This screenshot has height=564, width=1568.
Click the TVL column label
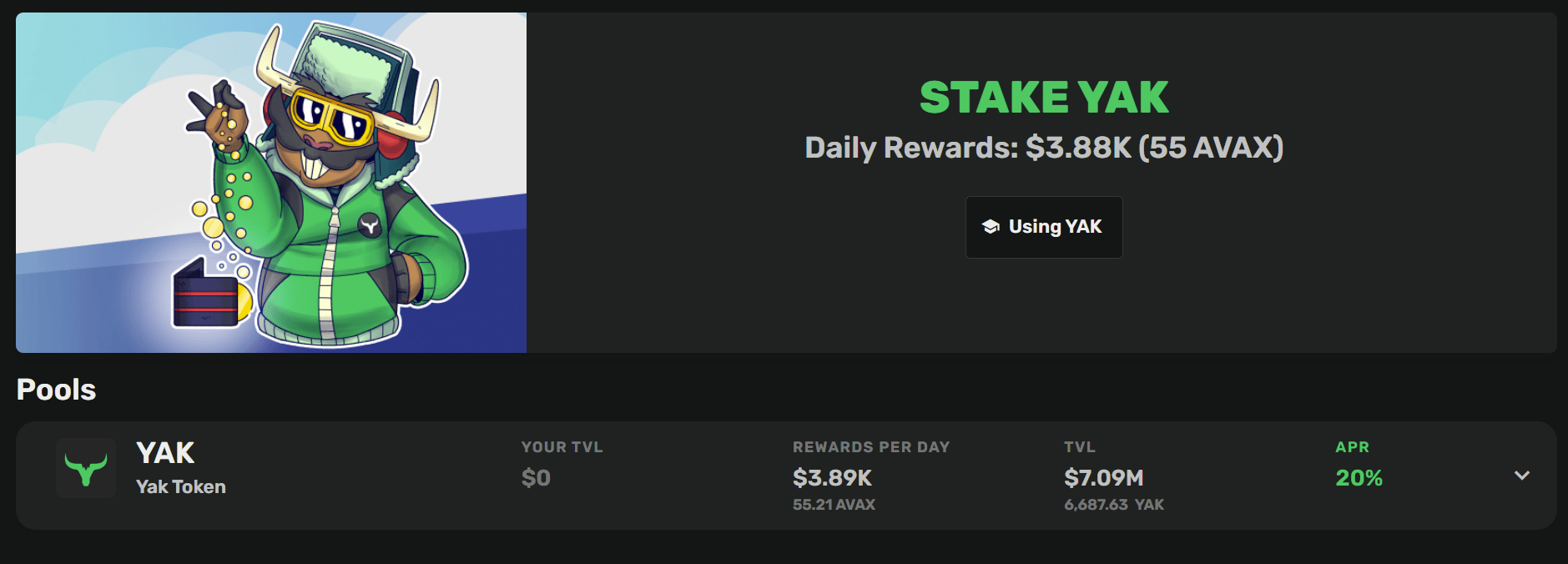pos(1080,447)
